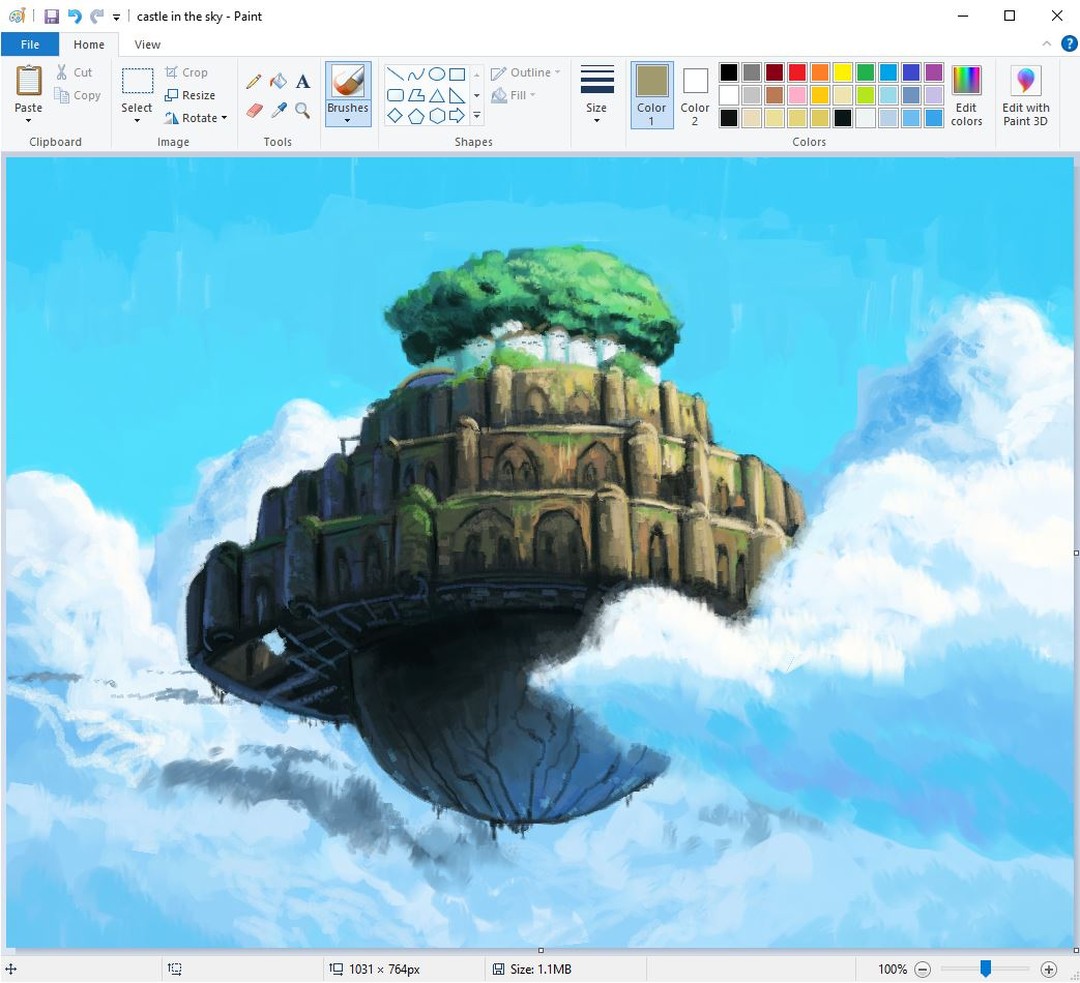Select the Text tool
The image size is (1080, 983).
302,82
